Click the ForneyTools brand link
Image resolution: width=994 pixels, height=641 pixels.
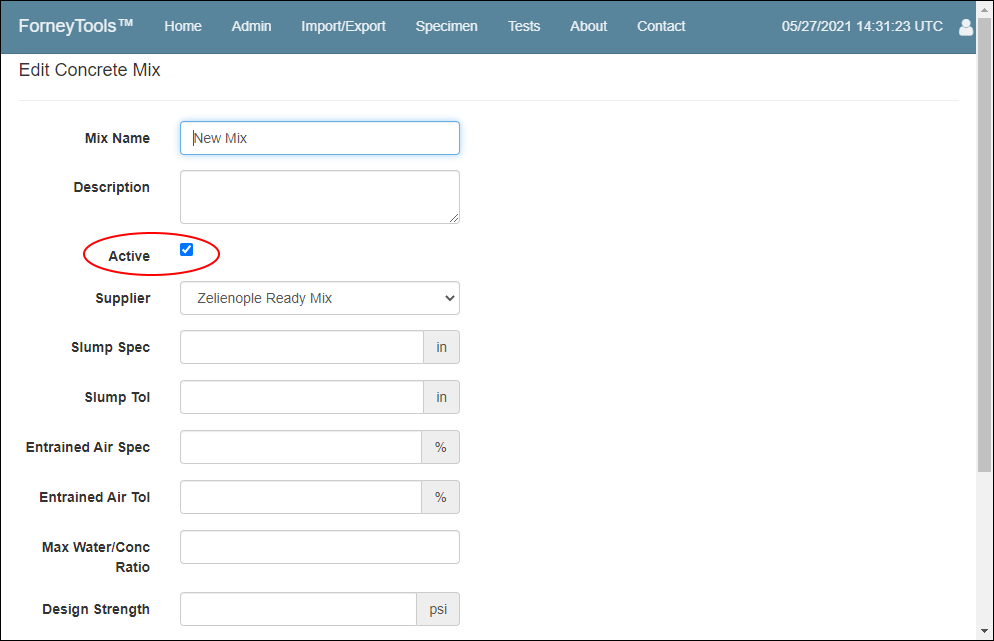pos(75,26)
